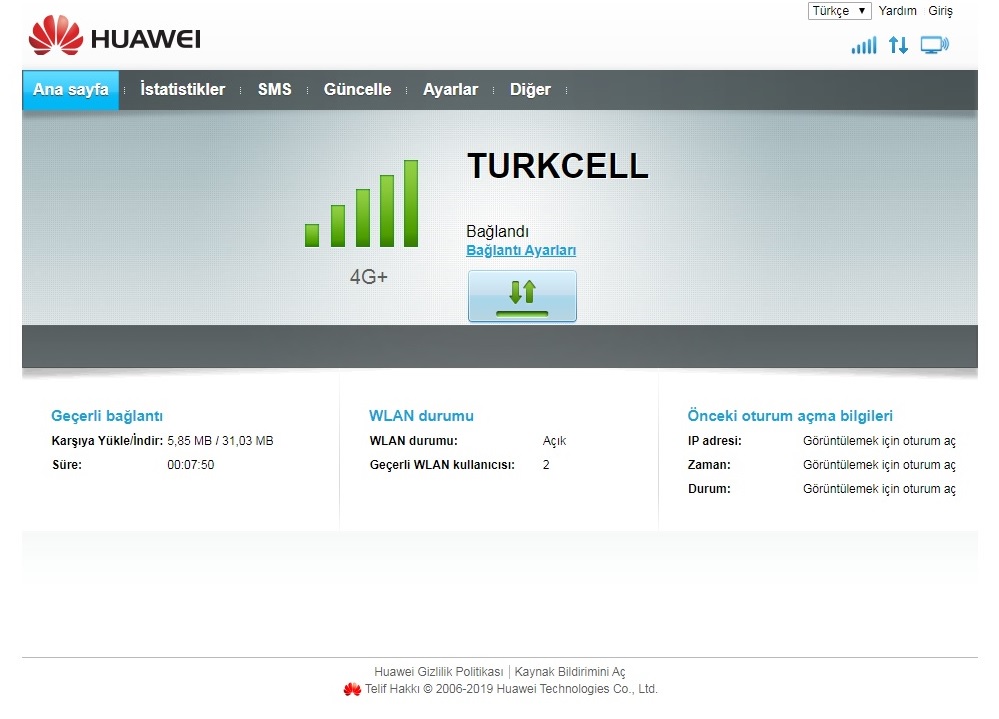Open the Ayarlar menu
The width and height of the screenshot is (999, 719).
click(x=450, y=89)
